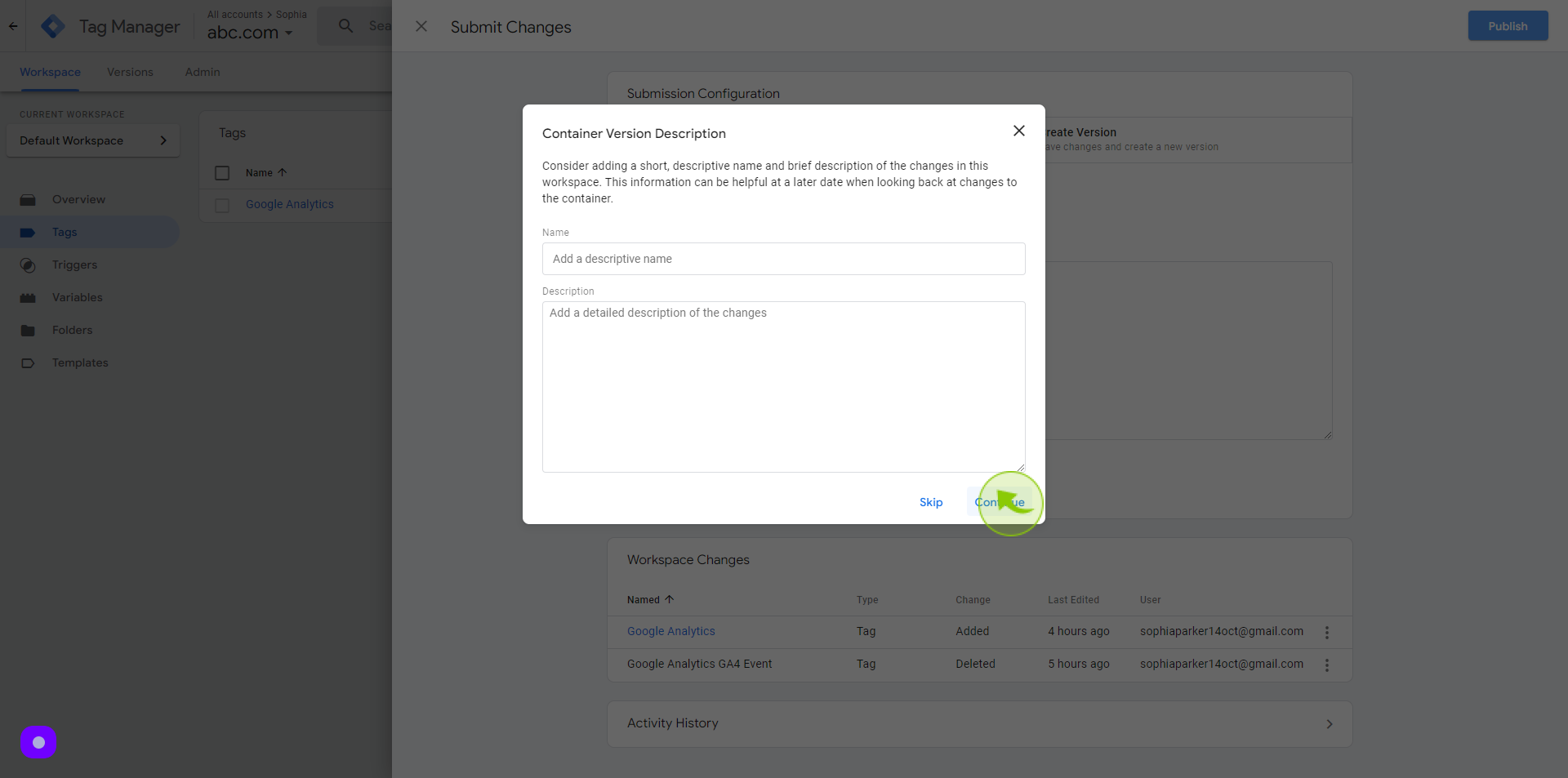Switch to the Admin tab

pyautogui.click(x=203, y=72)
